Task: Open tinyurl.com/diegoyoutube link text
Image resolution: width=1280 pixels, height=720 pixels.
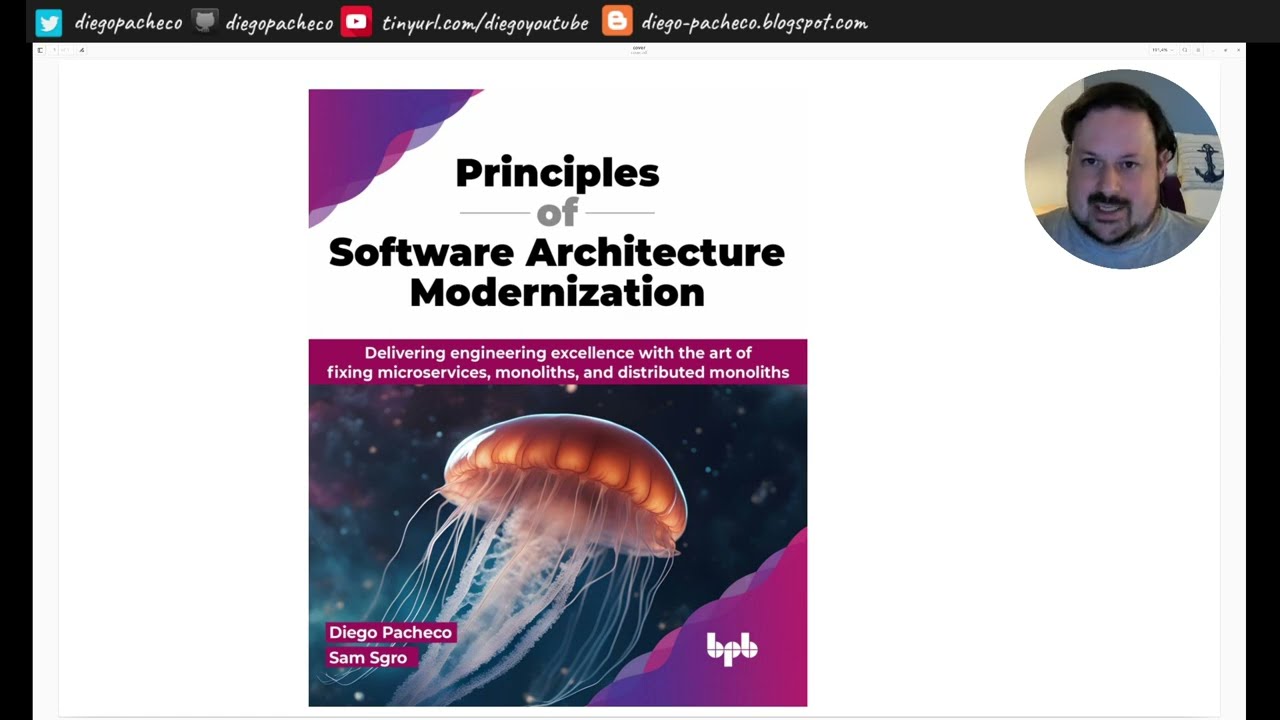Action: point(485,23)
